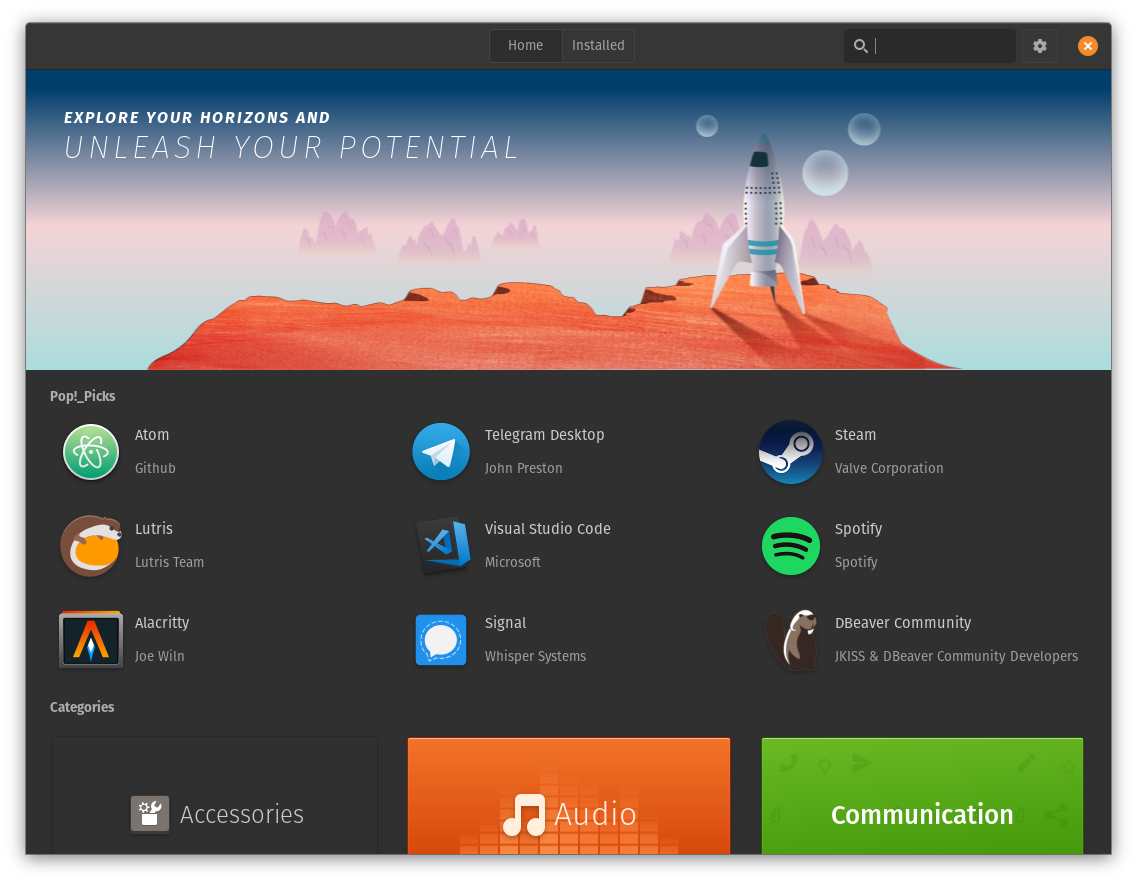Screen dimensions: 1137x883
Task: Open the DBeaver beaver icon
Action: [x=792, y=639]
